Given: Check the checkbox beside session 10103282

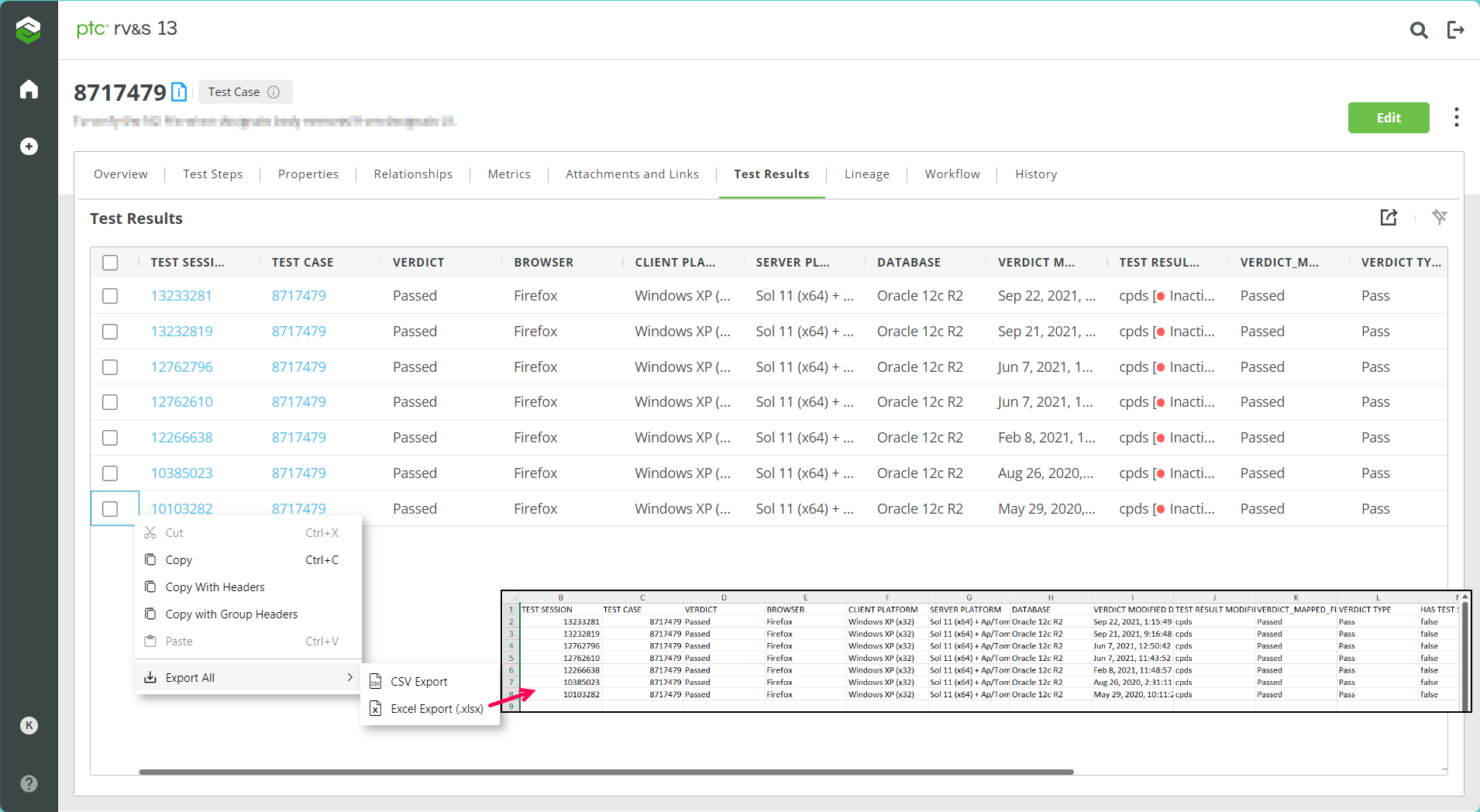Looking at the screenshot, I should (x=109, y=508).
